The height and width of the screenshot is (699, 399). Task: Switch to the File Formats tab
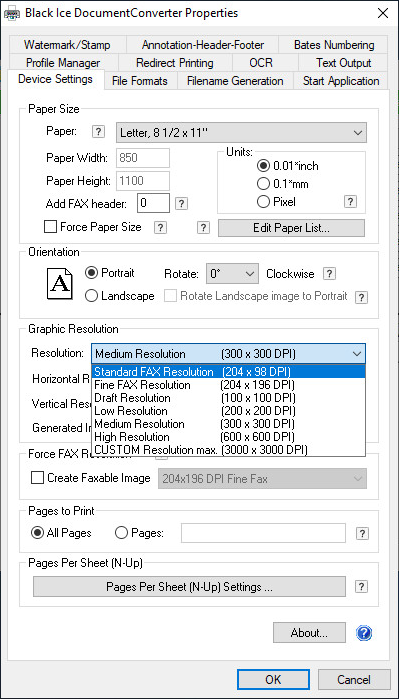click(140, 81)
